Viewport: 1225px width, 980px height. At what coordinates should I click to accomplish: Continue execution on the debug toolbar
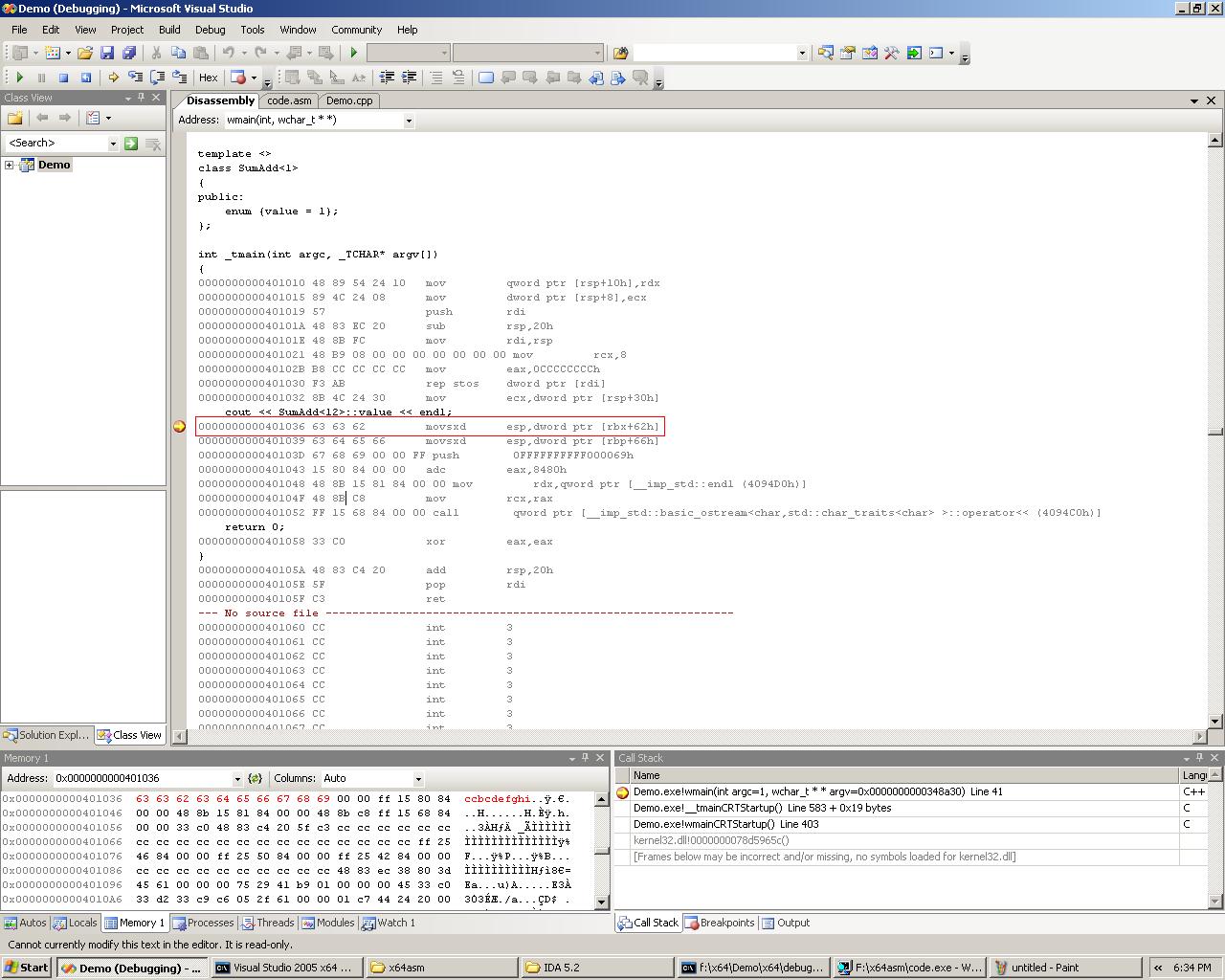click(19, 78)
